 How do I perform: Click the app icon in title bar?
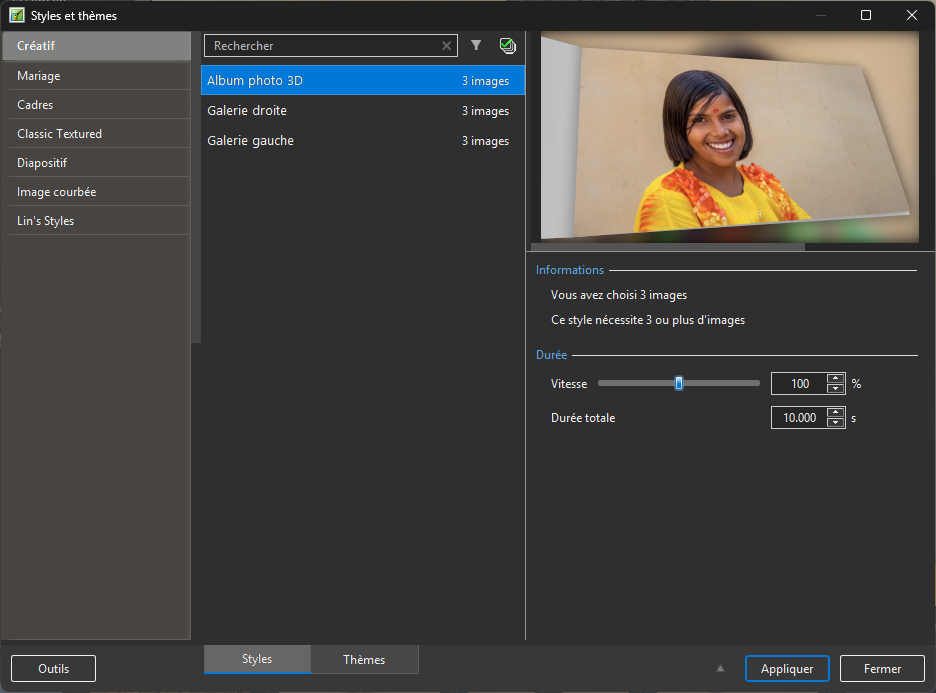pos(17,15)
